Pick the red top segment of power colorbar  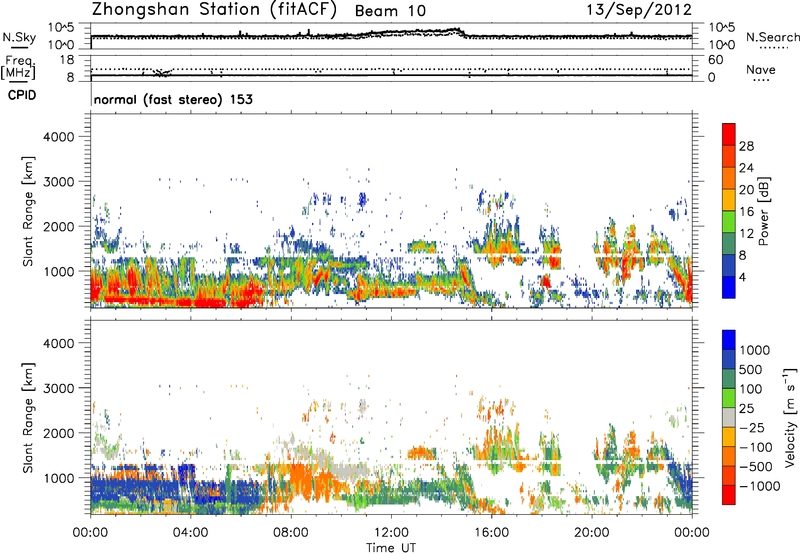coord(729,134)
